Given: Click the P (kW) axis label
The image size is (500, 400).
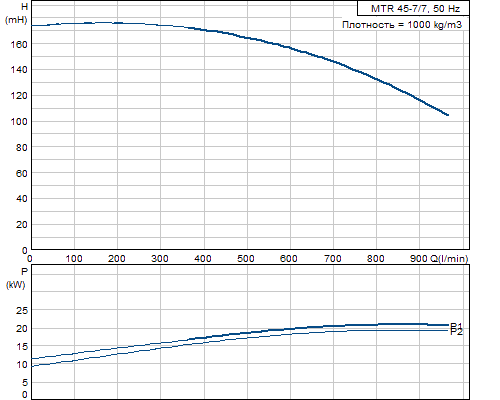Looking at the screenshot, I should pyautogui.click(x=16, y=278).
